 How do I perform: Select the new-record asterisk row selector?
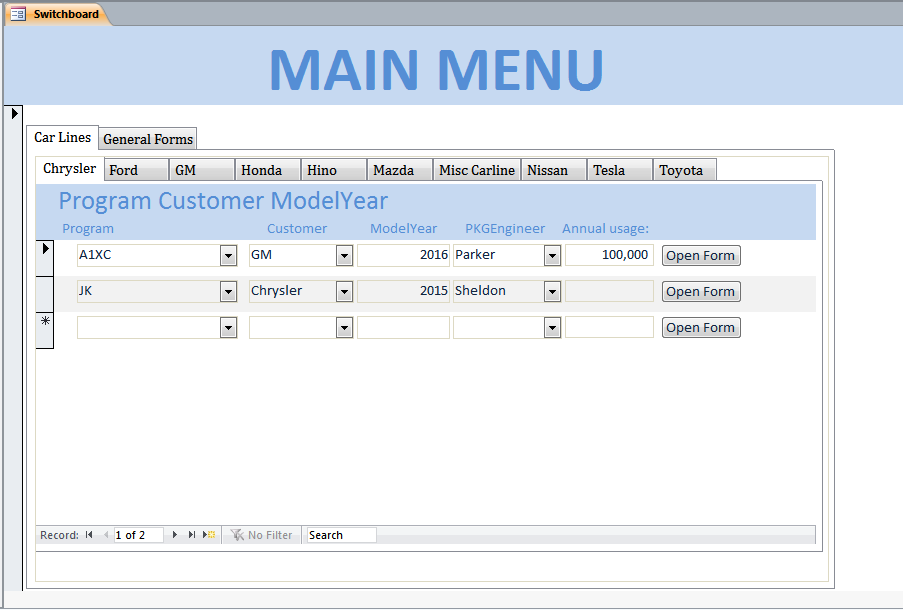point(44,329)
